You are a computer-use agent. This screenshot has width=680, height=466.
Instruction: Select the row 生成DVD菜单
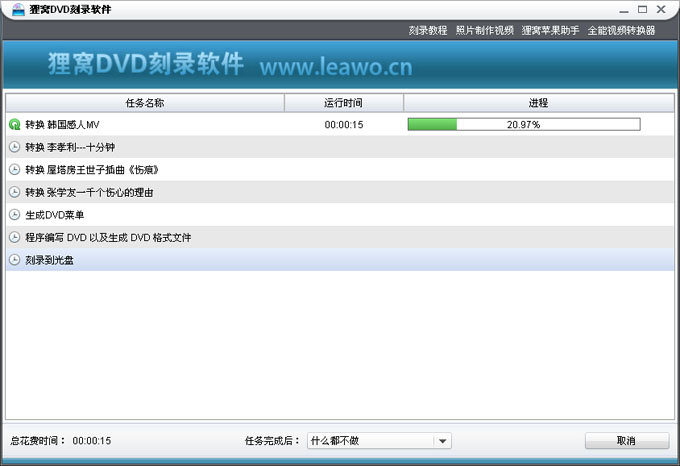coord(340,215)
